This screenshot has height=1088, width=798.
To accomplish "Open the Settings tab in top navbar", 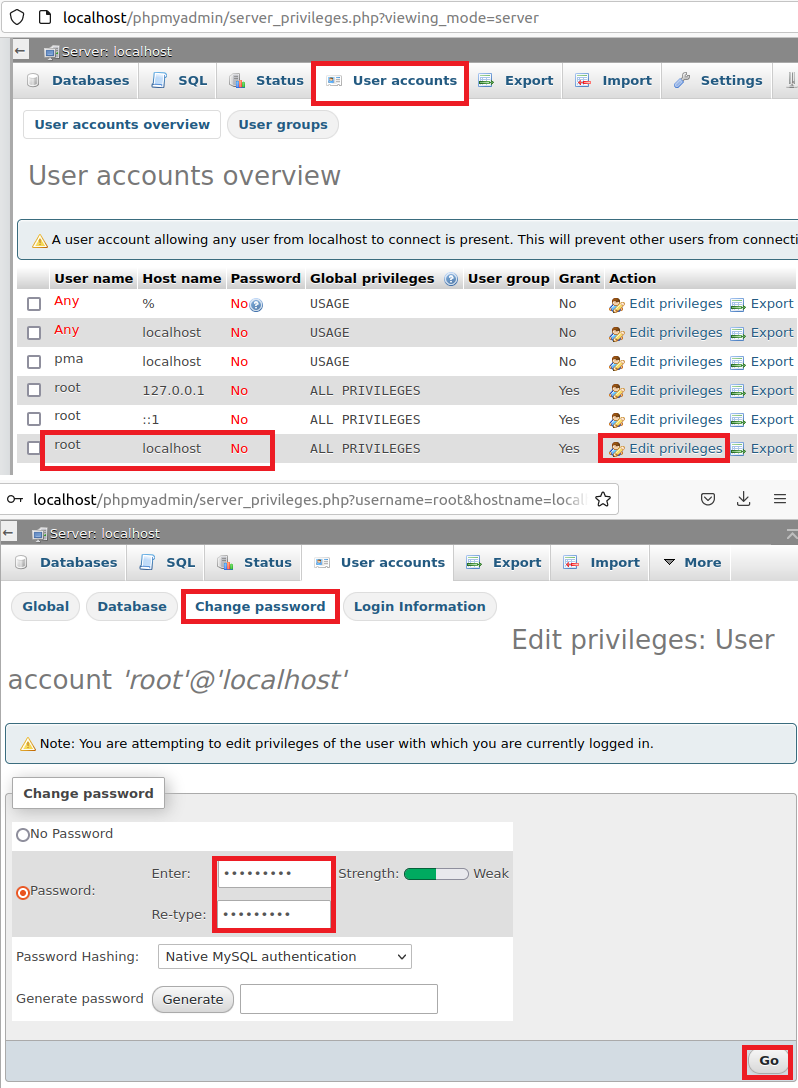I will pos(718,81).
